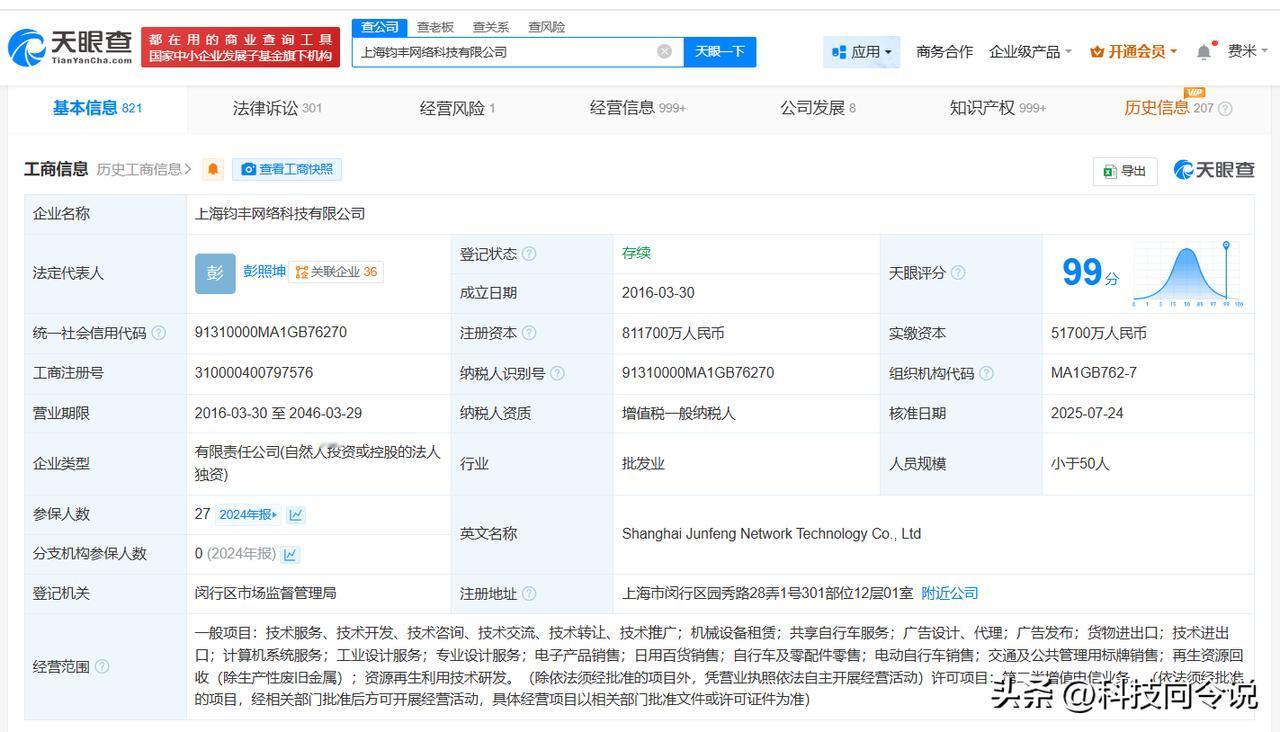Viewport: 1280px width, 732px height.
Task: Click the 2016-03-30 establishment date value
Action: [x=658, y=293]
